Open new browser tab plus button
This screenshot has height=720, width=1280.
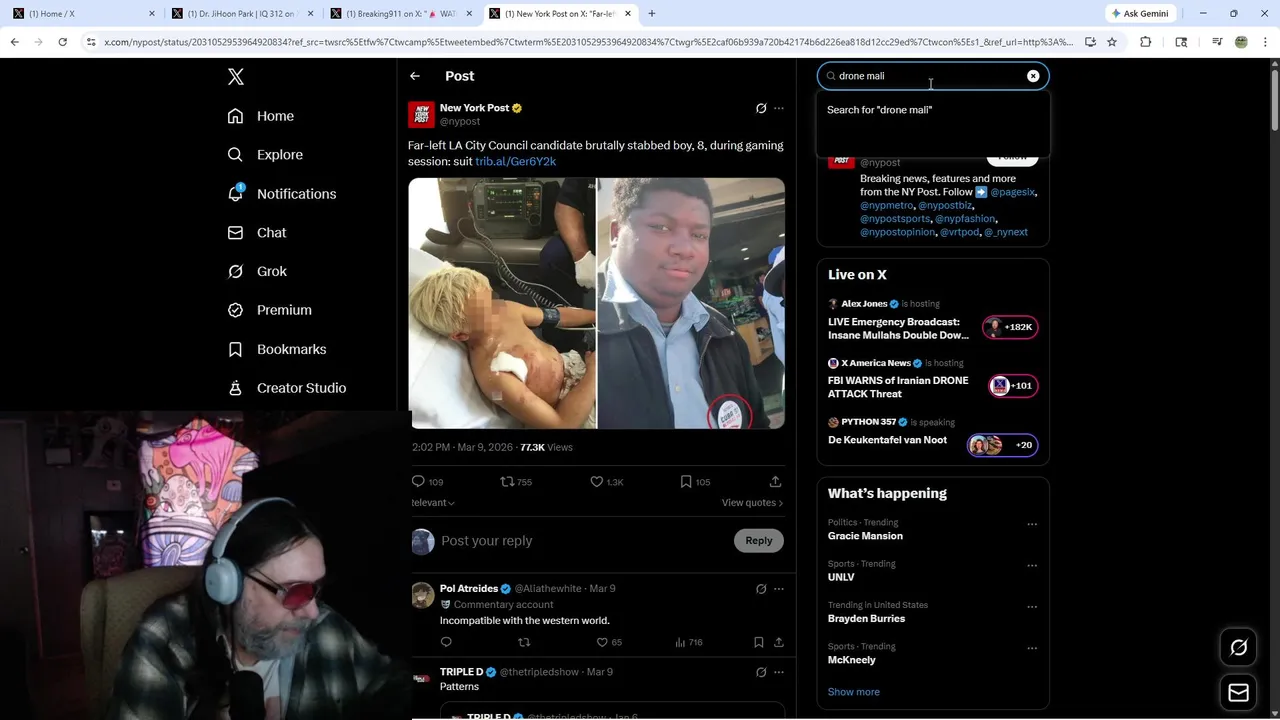(652, 14)
